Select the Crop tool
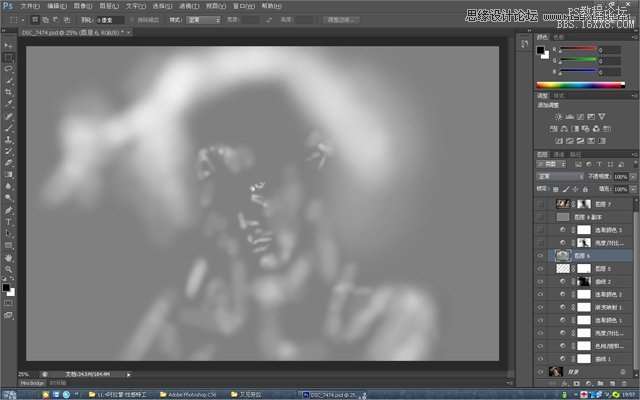The width and height of the screenshot is (640, 400). coord(9,92)
